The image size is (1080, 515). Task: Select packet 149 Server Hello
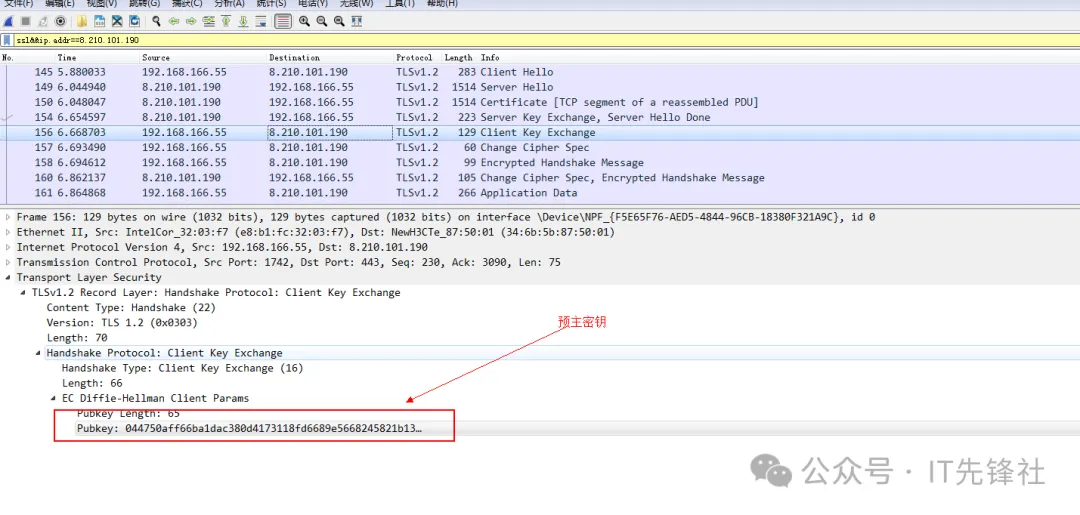540,87
